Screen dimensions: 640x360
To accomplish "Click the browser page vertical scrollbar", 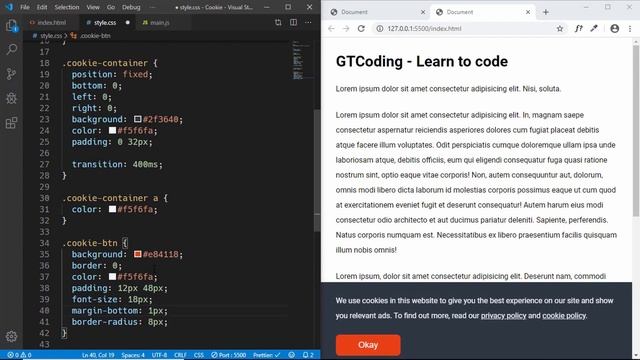I will coord(636,131).
